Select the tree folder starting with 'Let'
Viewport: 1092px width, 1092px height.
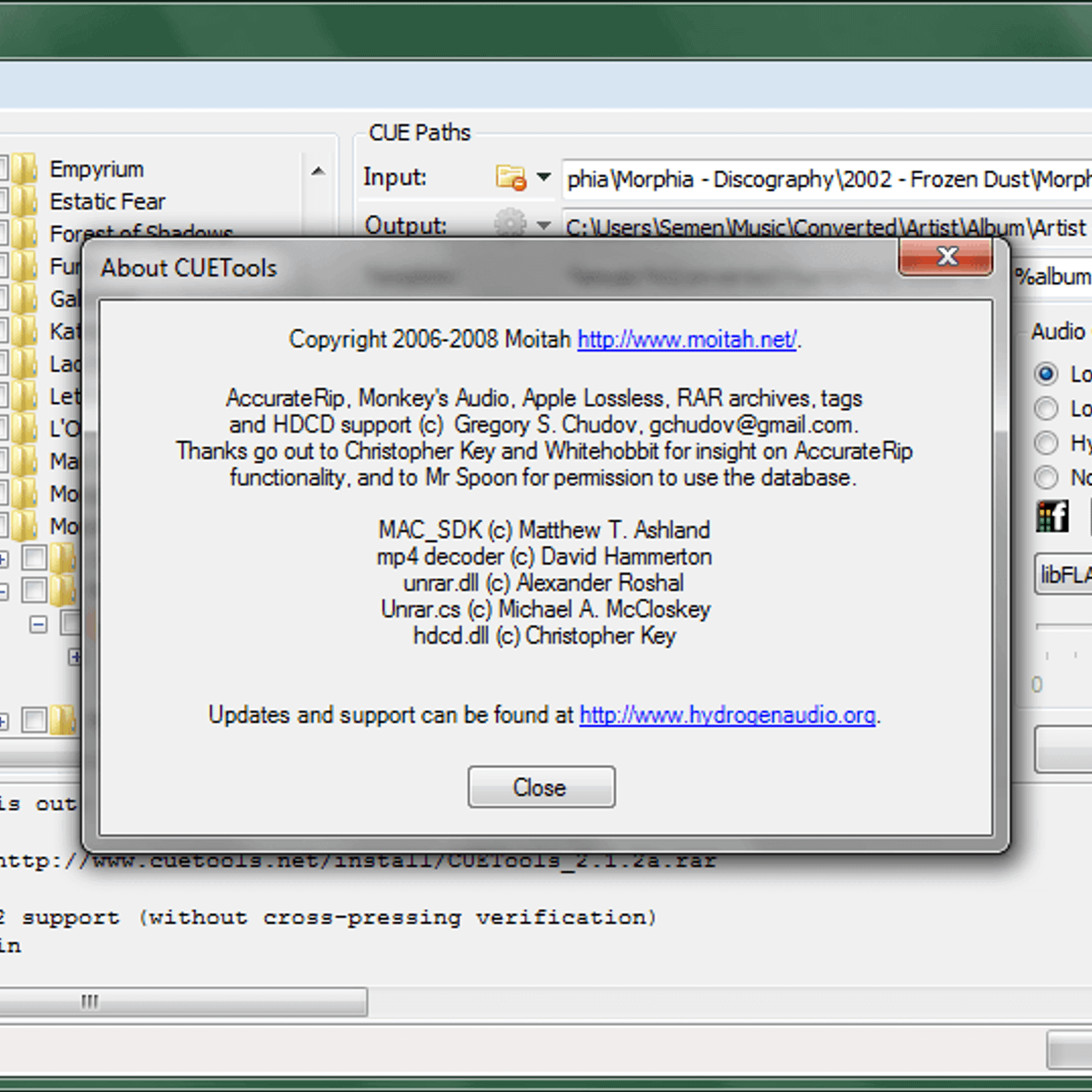[x=65, y=396]
